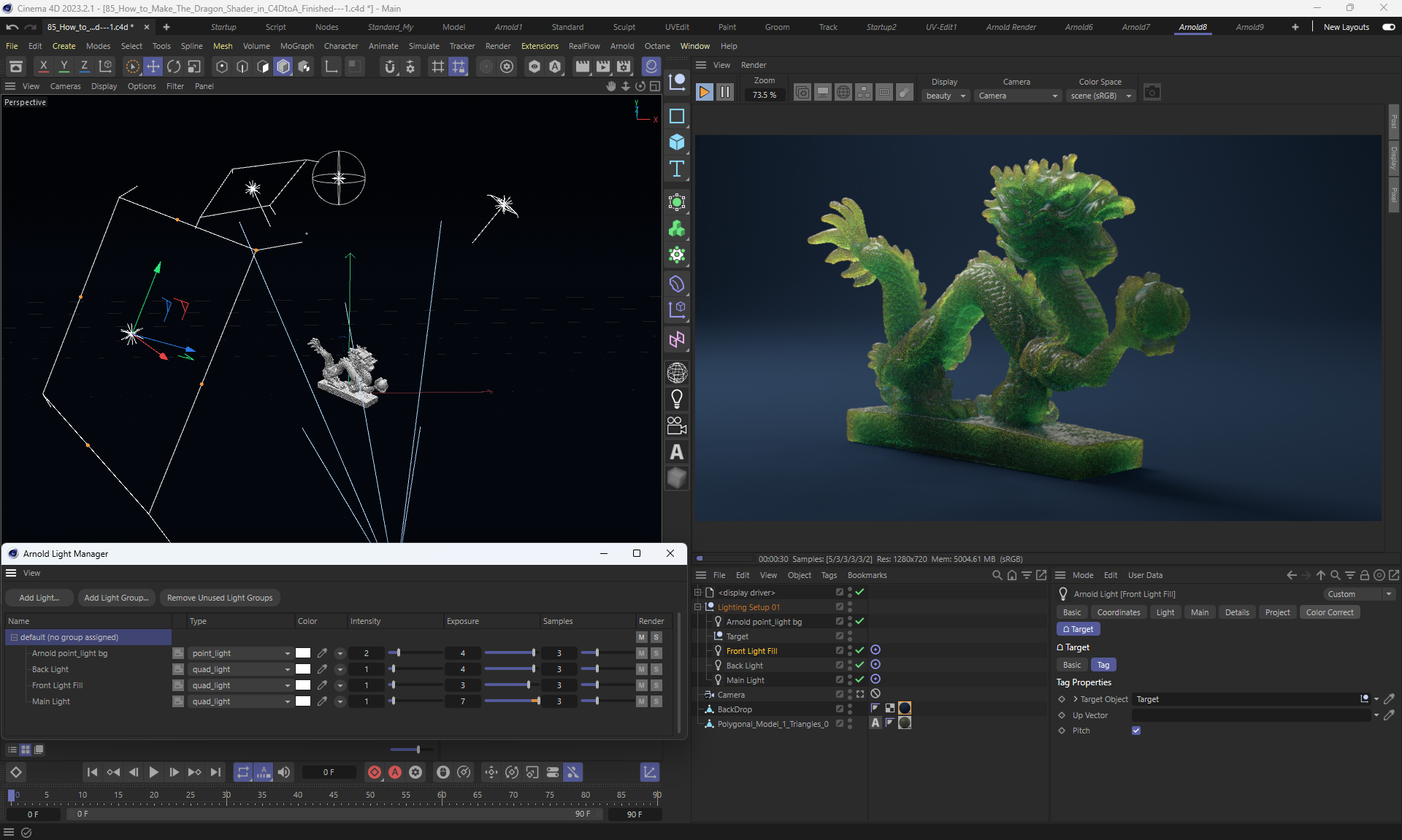The height and width of the screenshot is (840, 1402).
Task: Toggle New Layouts switch
Action: tap(1388, 27)
